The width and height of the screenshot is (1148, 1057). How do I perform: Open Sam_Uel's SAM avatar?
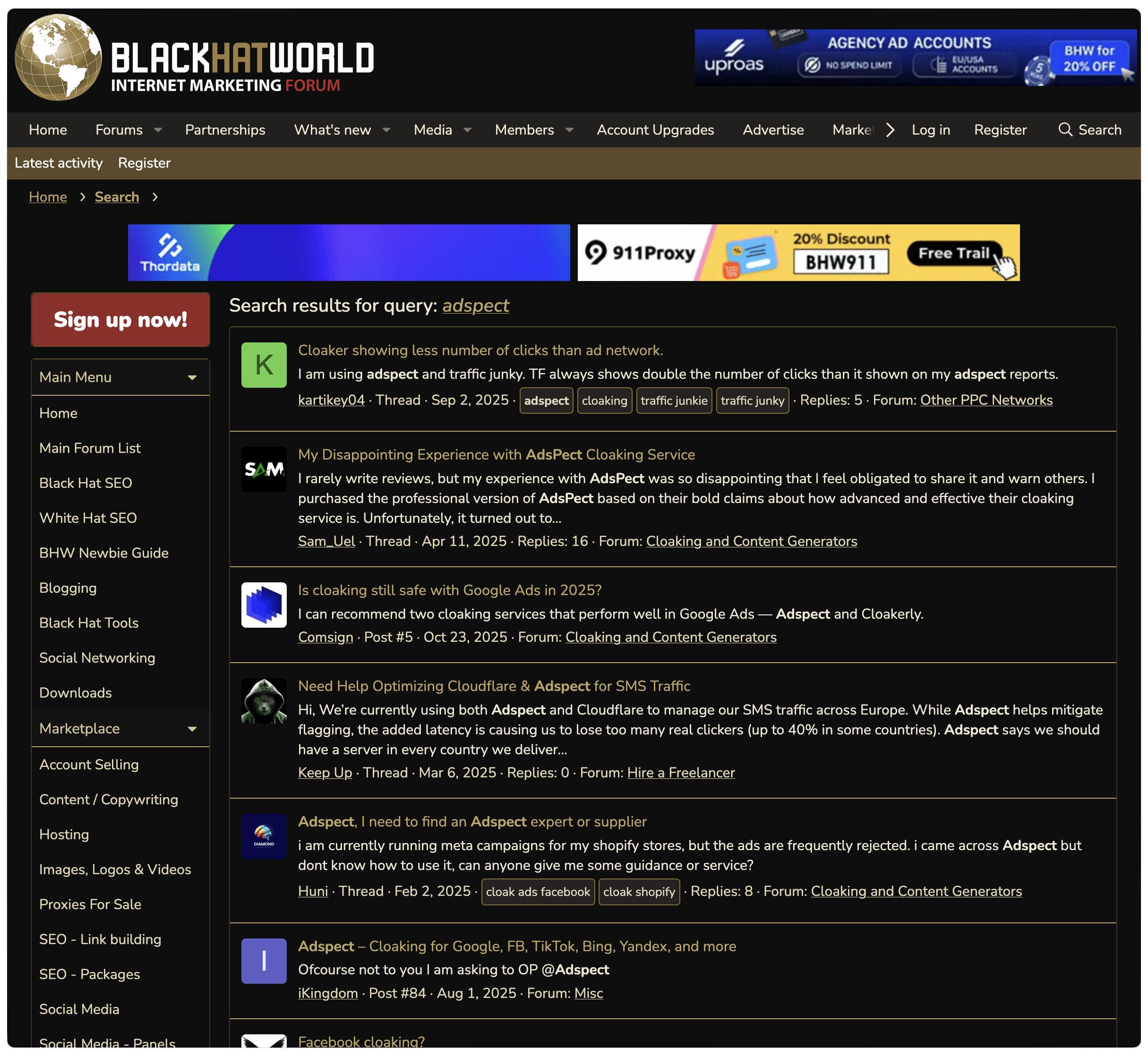(264, 469)
